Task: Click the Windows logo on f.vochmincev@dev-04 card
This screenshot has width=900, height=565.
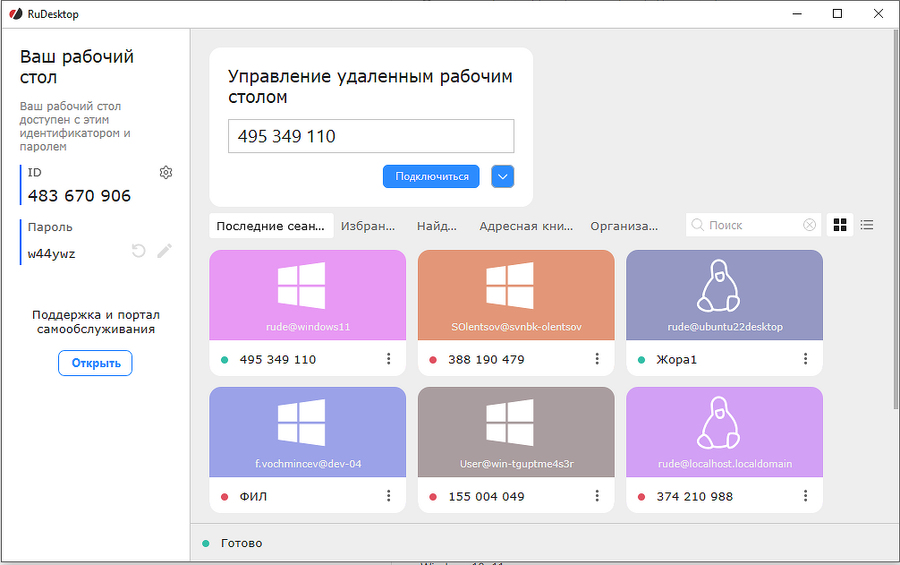Action: coord(301,423)
